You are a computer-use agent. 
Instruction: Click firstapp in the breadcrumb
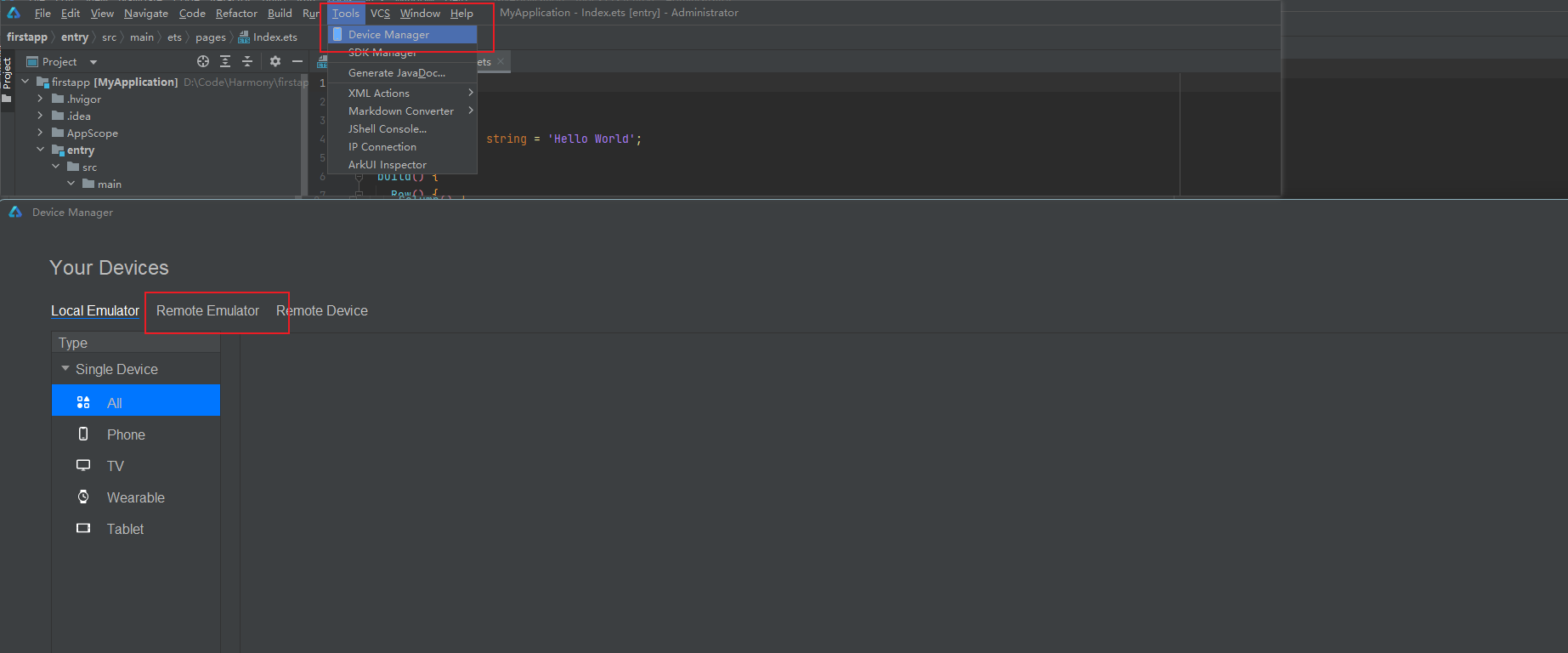coord(27,37)
